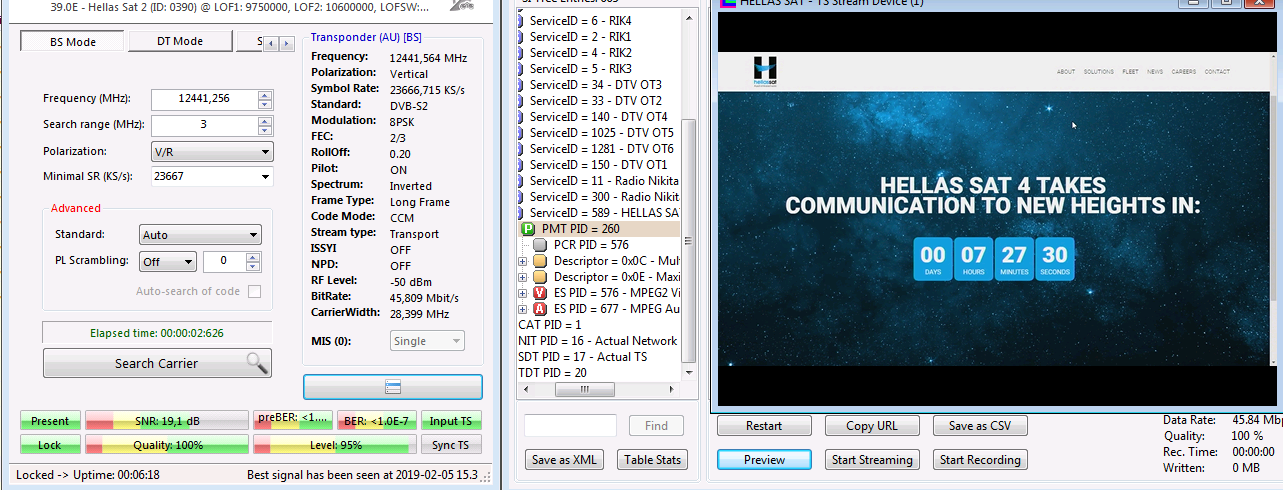Enable the Auto-search of code checkbox
1283x490 pixels.
[x=255, y=292]
